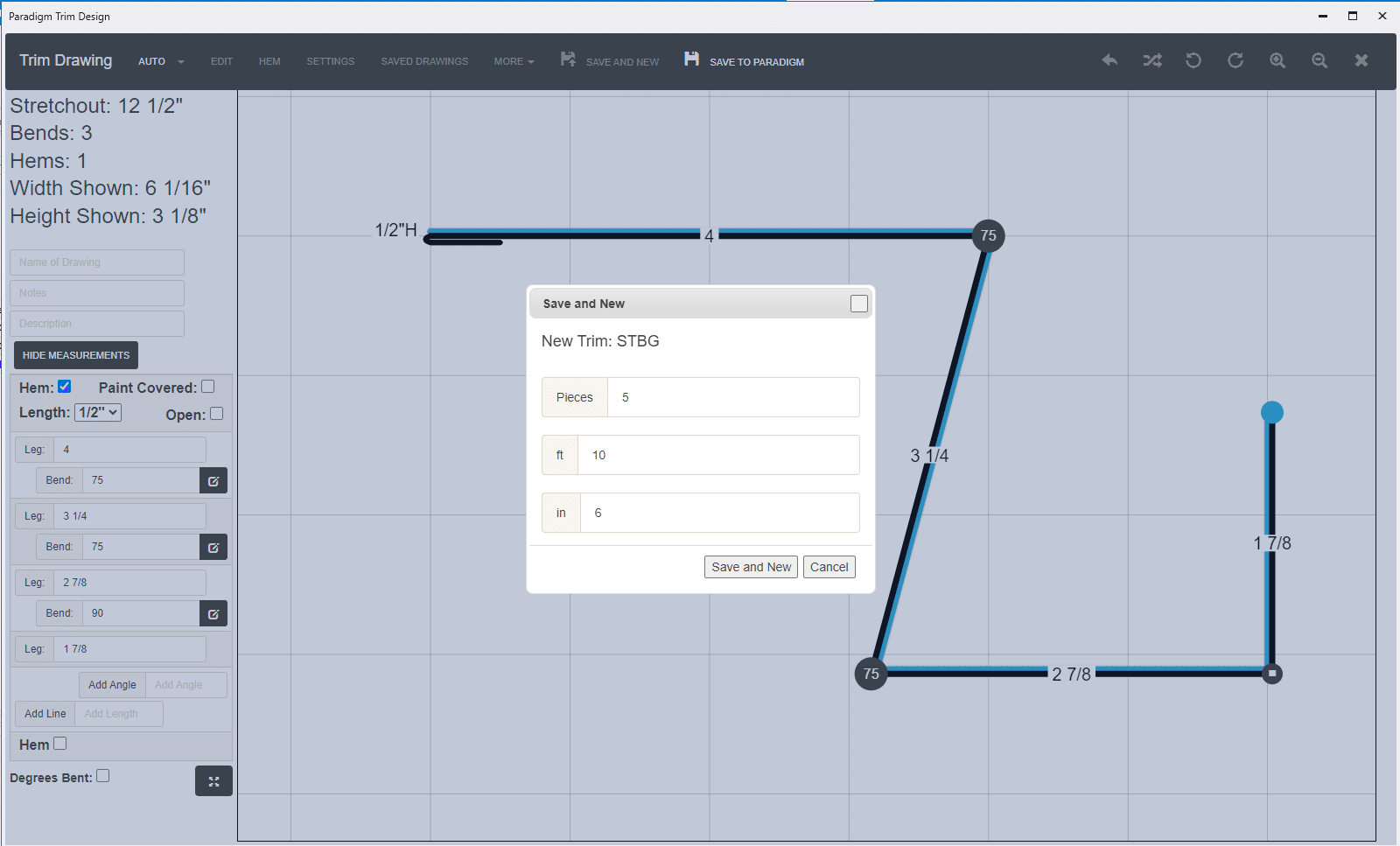Click the Leg field showing 3 1/4
The image size is (1400, 846).
point(129,516)
